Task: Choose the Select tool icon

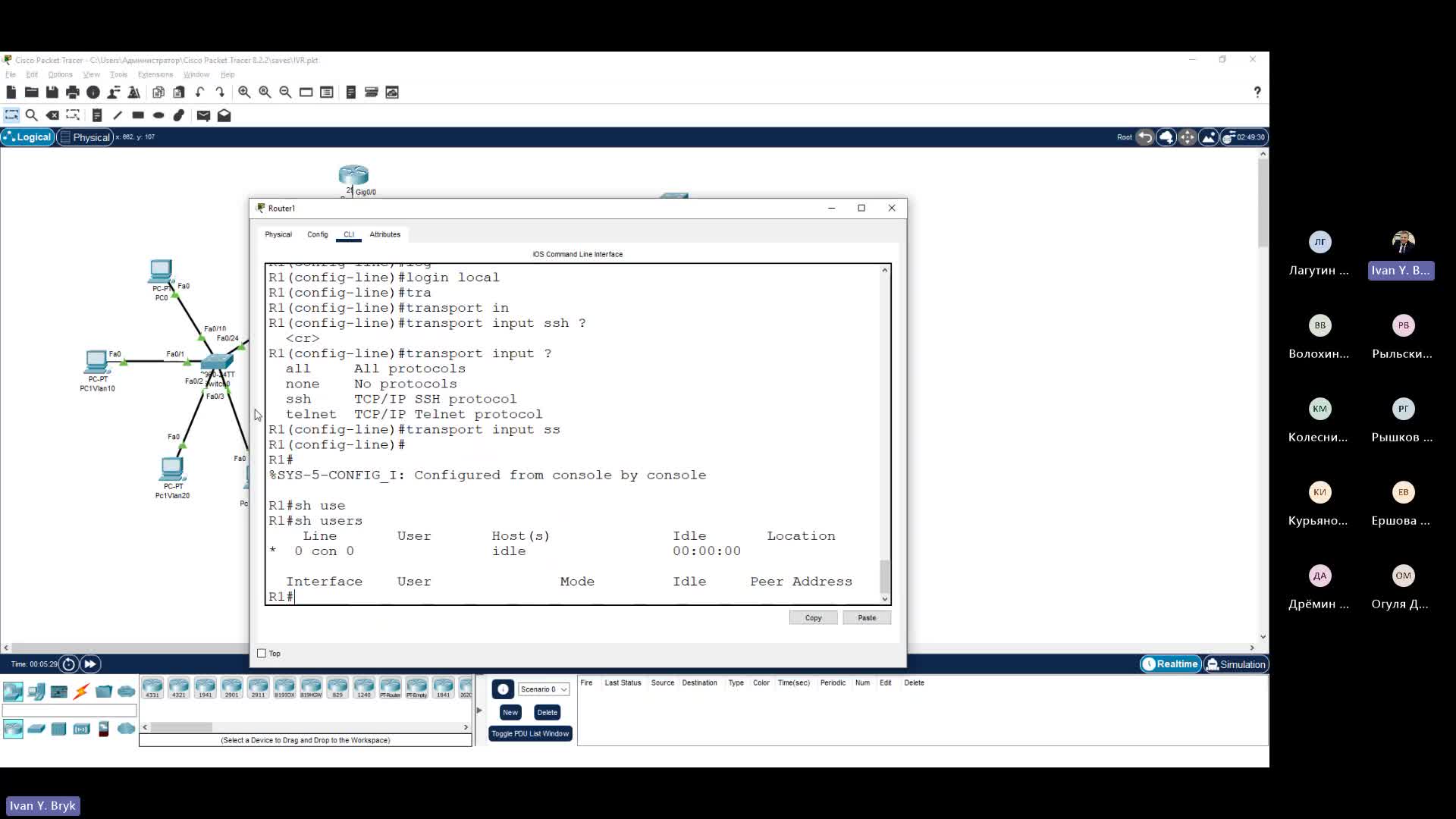Action: (x=11, y=115)
